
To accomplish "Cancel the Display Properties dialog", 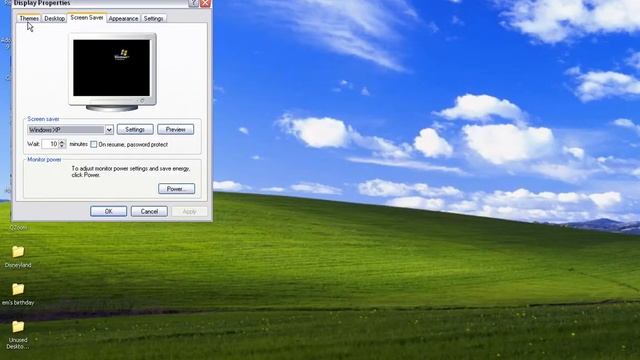I will click(x=149, y=211).
